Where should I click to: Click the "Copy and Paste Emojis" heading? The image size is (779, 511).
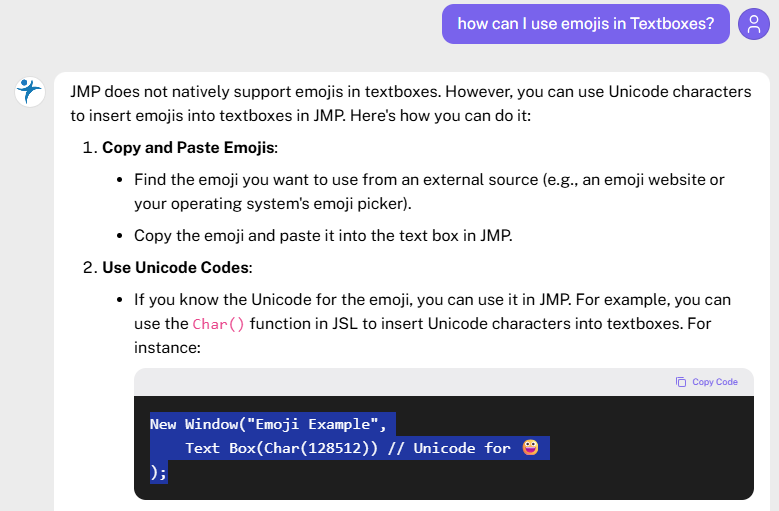pyautogui.click(x=189, y=148)
